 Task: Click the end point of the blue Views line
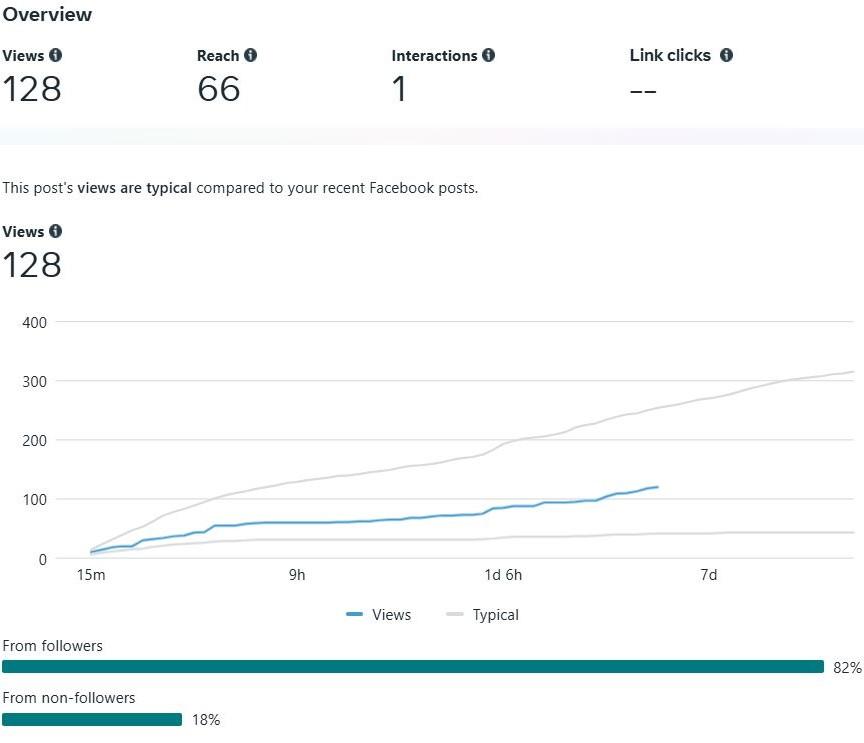click(x=657, y=487)
